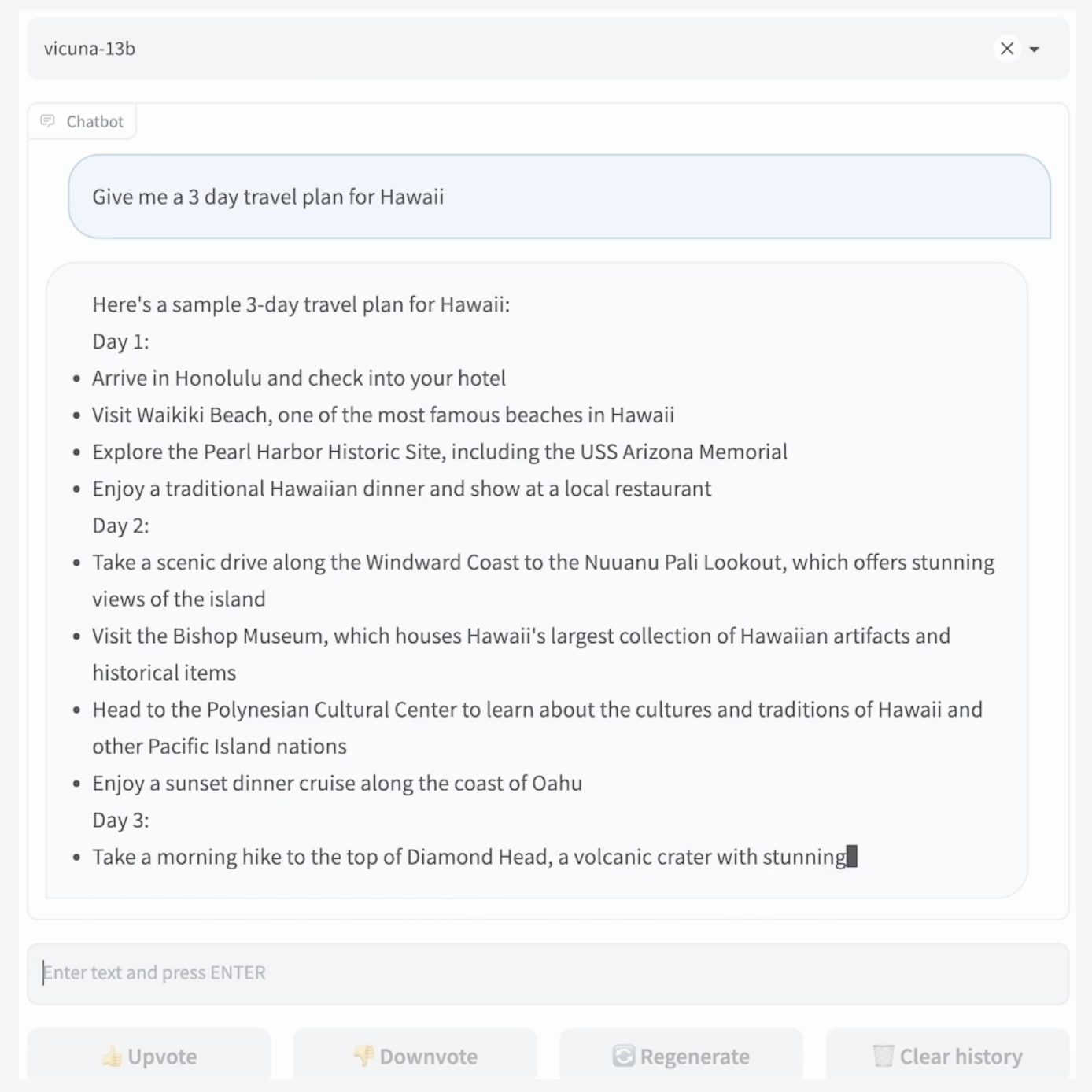Image resolution: width=1092 pixels, height=1092 pixels.
Task: Click the user message about Hawaii travel plan
Action: (x=267, y=197)
